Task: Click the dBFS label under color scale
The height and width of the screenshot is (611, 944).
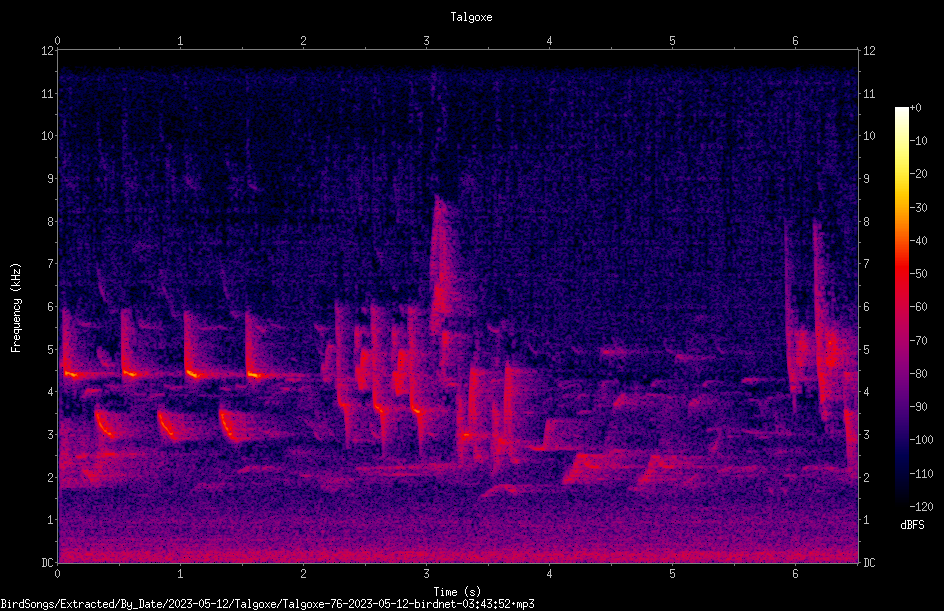Action: (912, 525)
